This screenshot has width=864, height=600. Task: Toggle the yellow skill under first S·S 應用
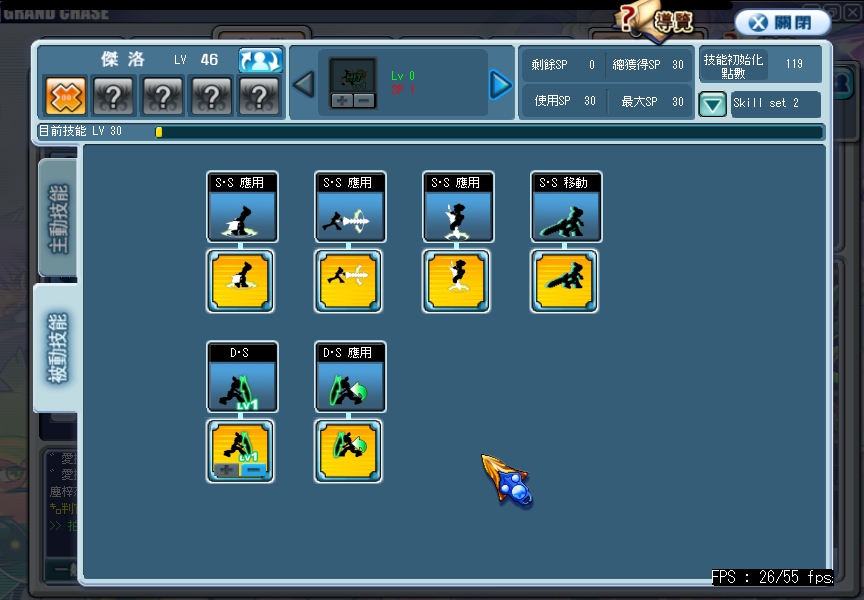(x=240, y=281)
